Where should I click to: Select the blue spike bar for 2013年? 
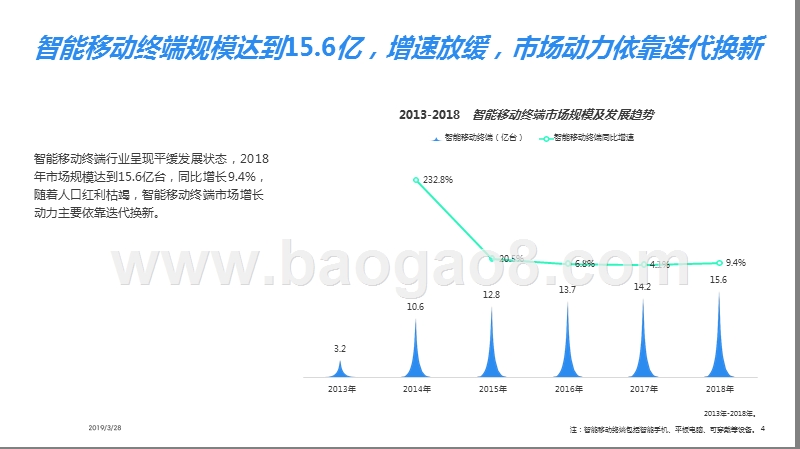pos(340,370)
